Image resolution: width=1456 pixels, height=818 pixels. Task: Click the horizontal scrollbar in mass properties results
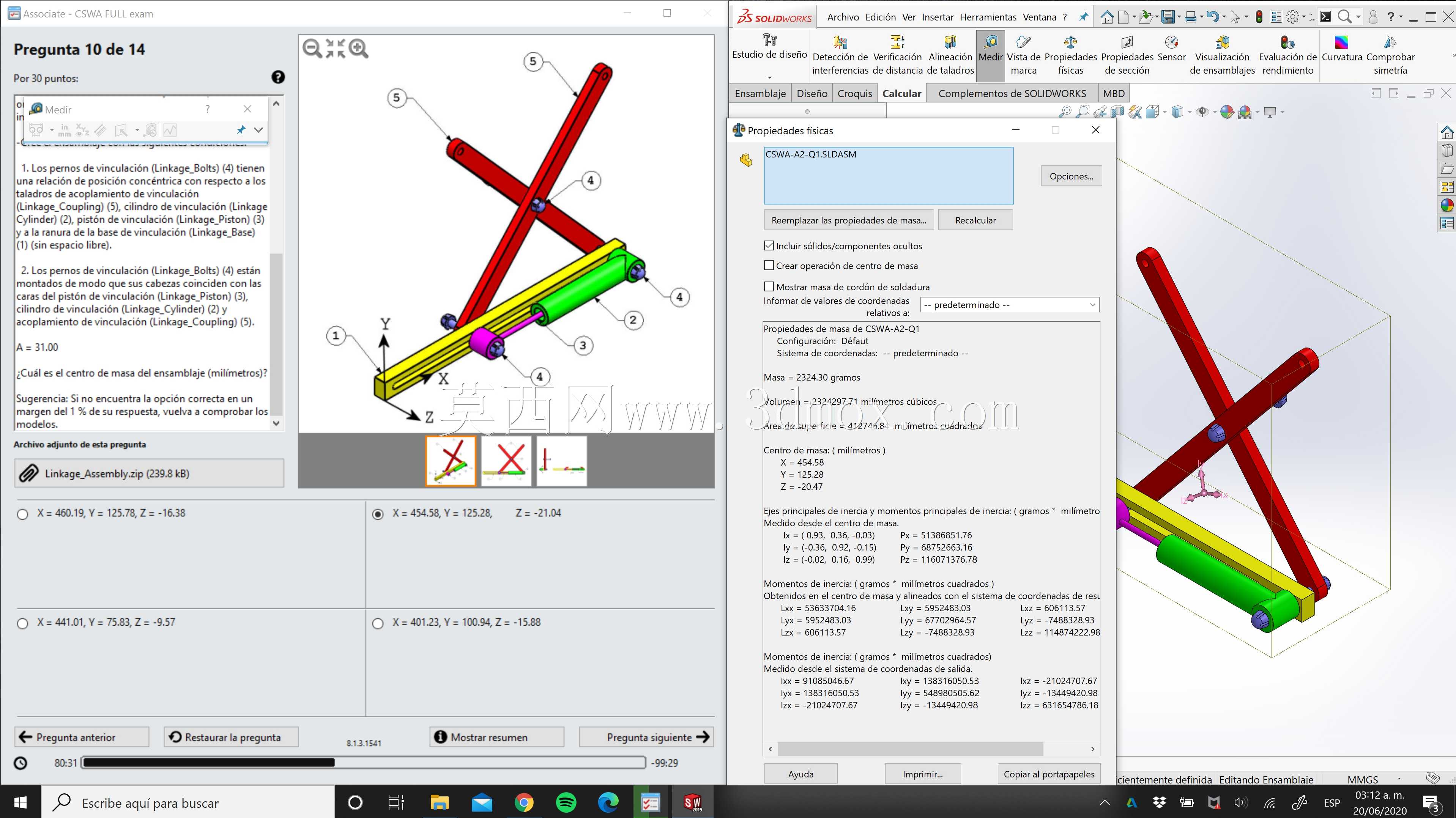[910, 749]
